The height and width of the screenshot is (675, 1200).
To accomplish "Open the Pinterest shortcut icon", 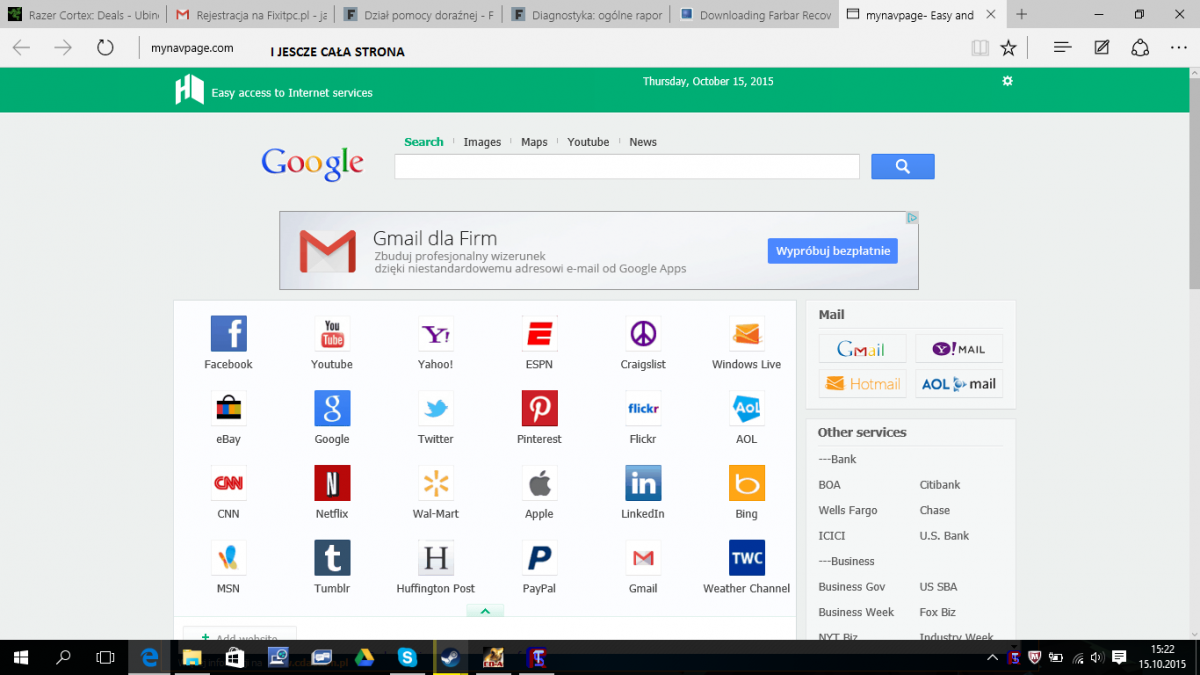I will click(x=539, y=408).
